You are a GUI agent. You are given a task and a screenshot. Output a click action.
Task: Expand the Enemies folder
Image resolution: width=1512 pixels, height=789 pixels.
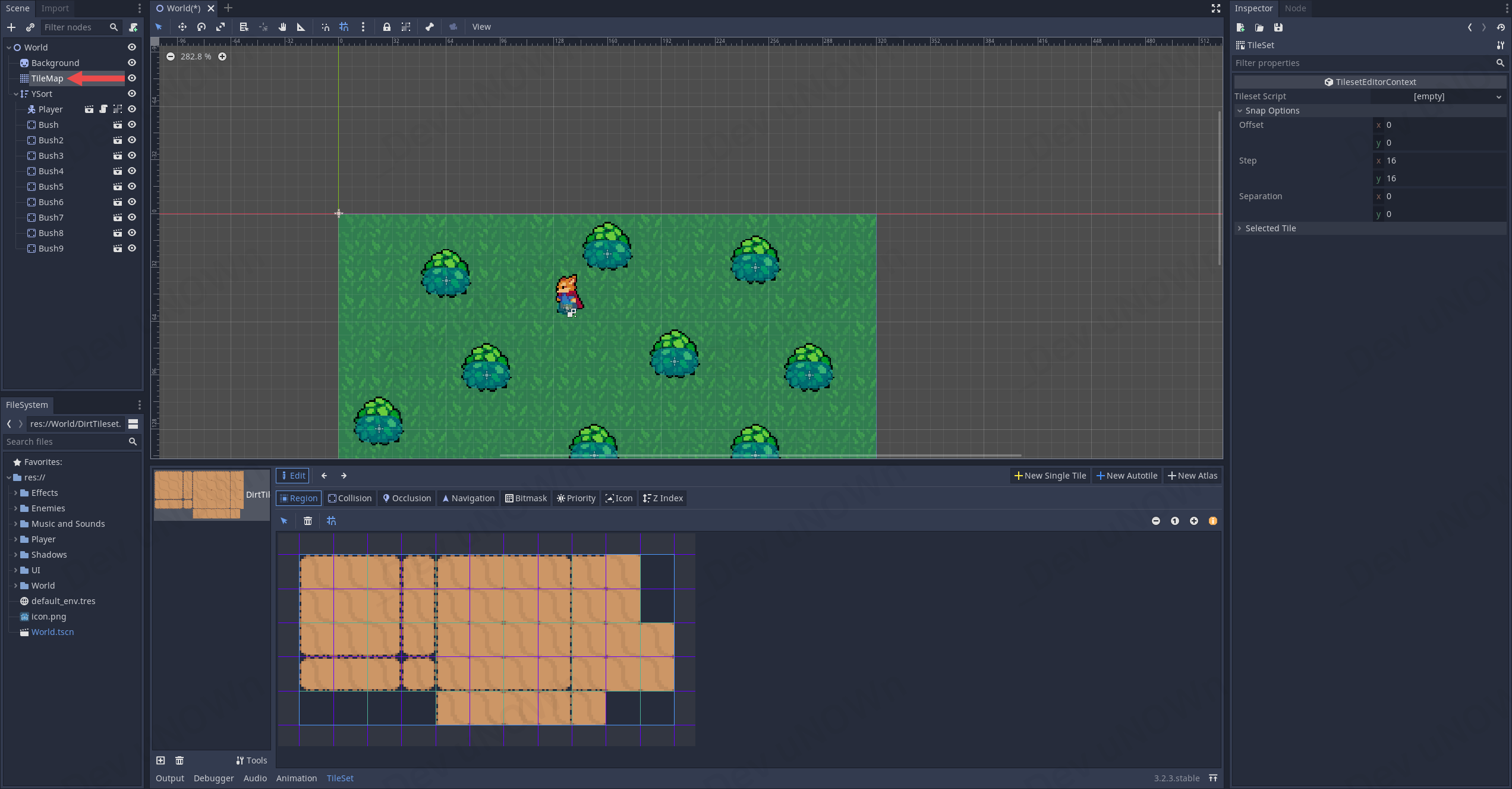(x=16, y=508)
